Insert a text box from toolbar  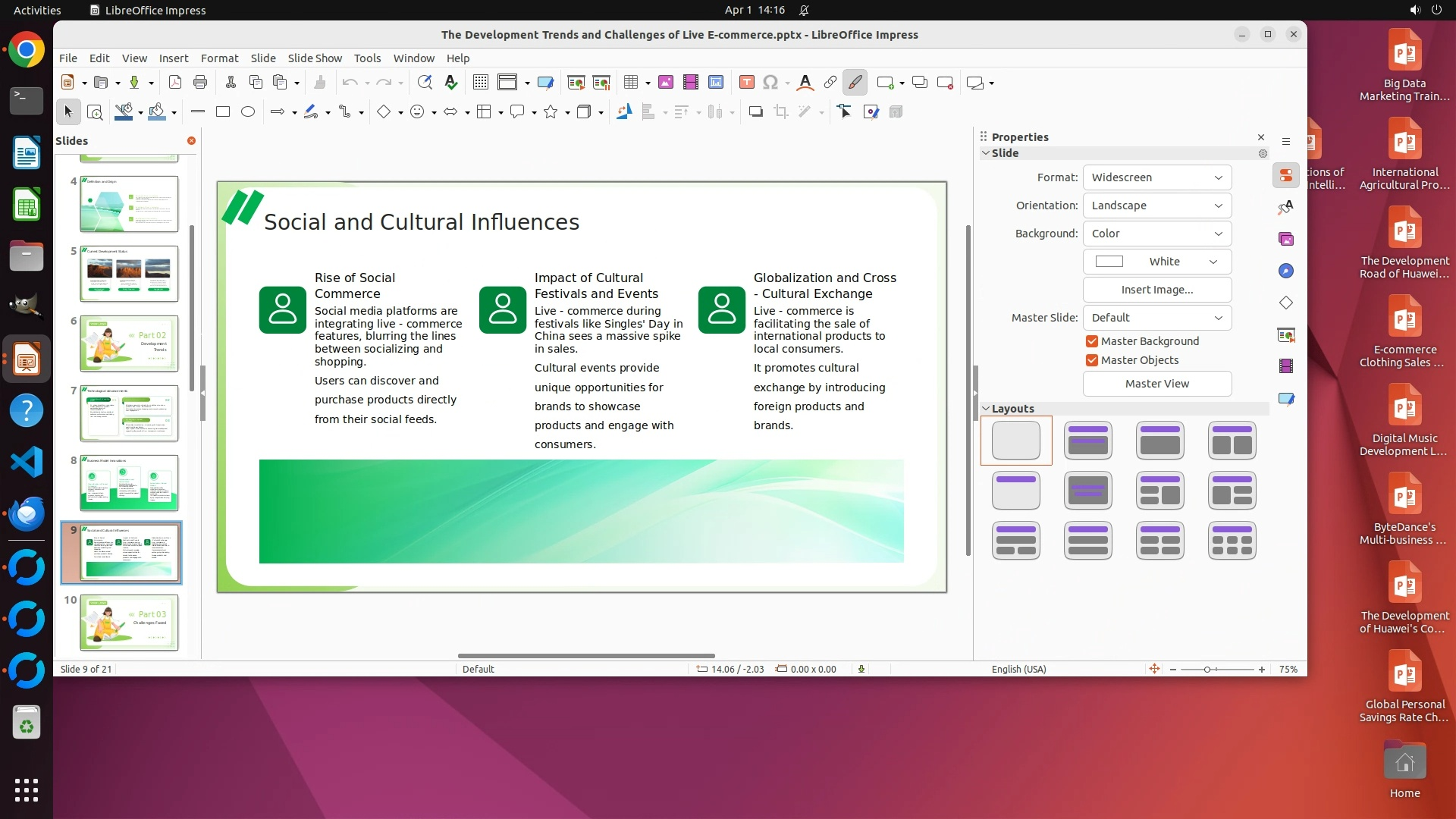[746, 83]
